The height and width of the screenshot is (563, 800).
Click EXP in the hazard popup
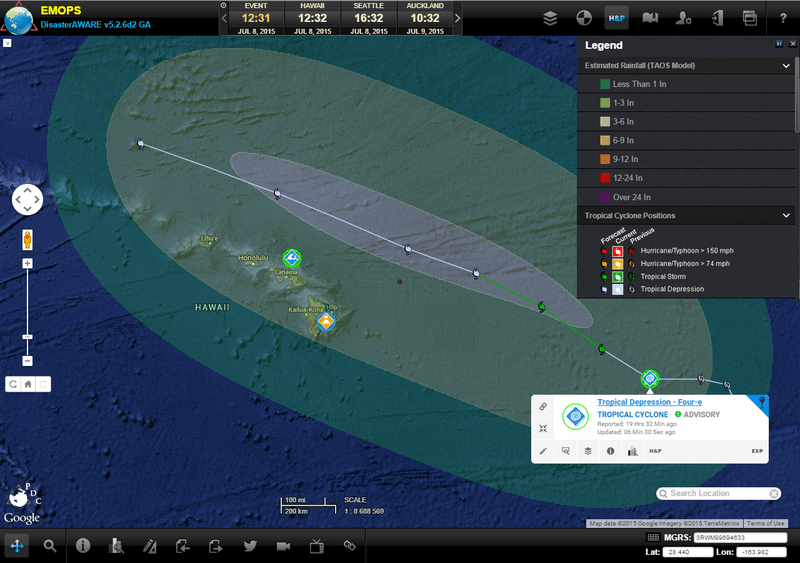[757, 451]
